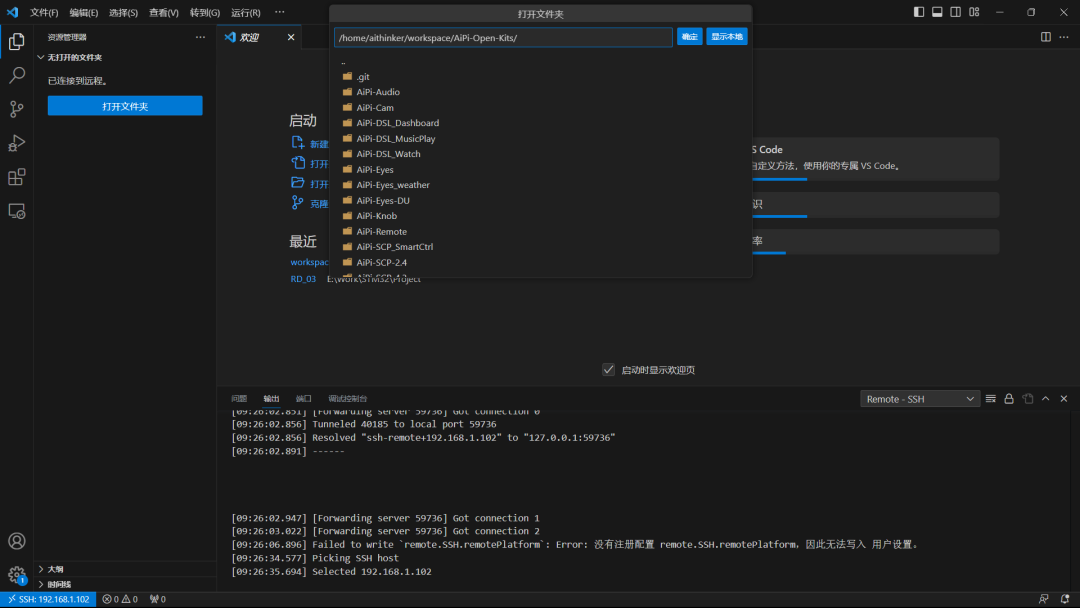Click the folder path input field
1080x608 pixels.
click(503, 37)
